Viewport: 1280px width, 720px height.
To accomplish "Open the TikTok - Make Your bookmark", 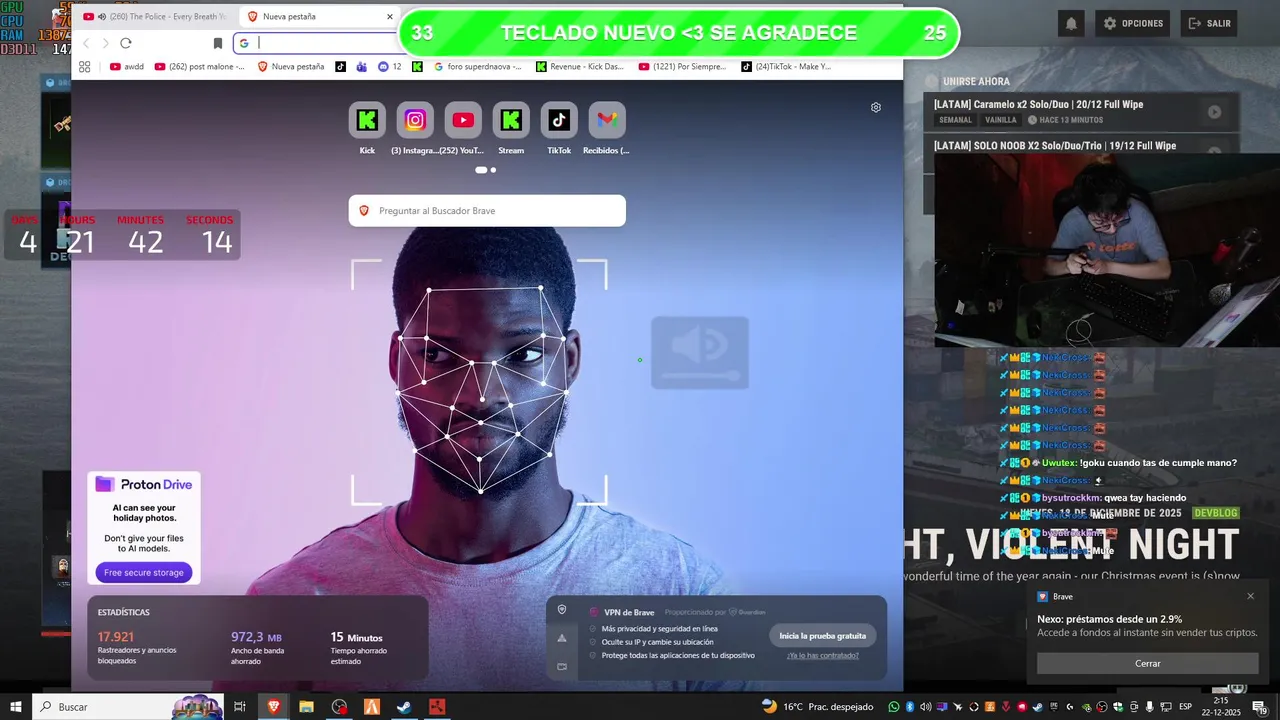I will (787, 67).
